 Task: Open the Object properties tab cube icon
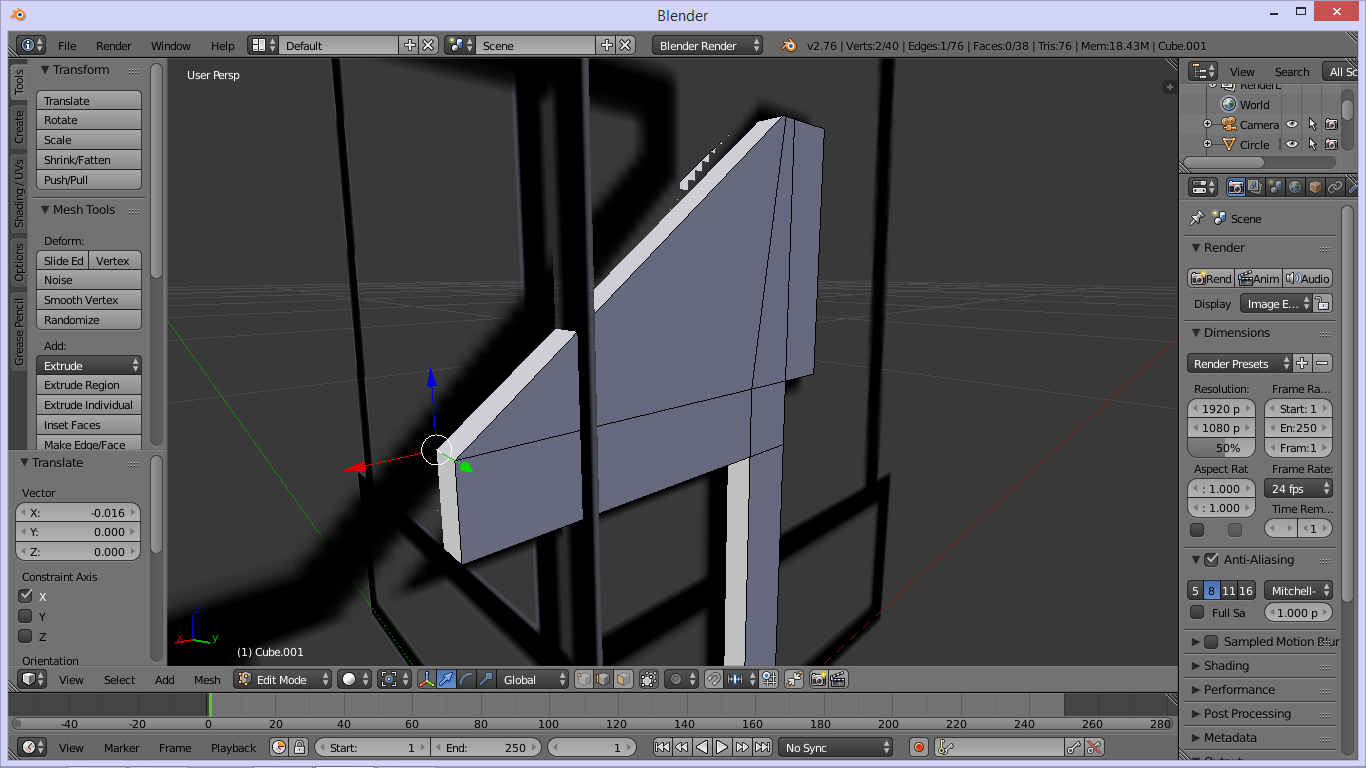tap(1315, 187)
